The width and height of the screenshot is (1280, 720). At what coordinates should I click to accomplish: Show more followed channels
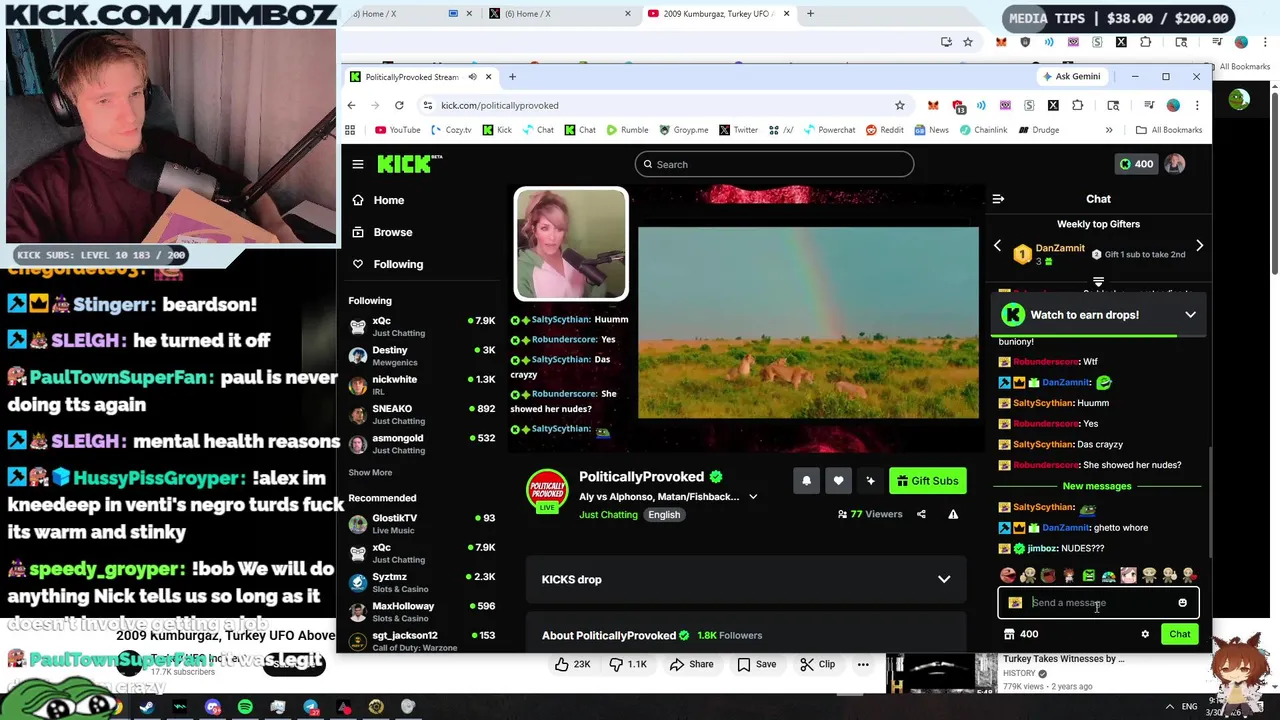[x=370, y=472]
